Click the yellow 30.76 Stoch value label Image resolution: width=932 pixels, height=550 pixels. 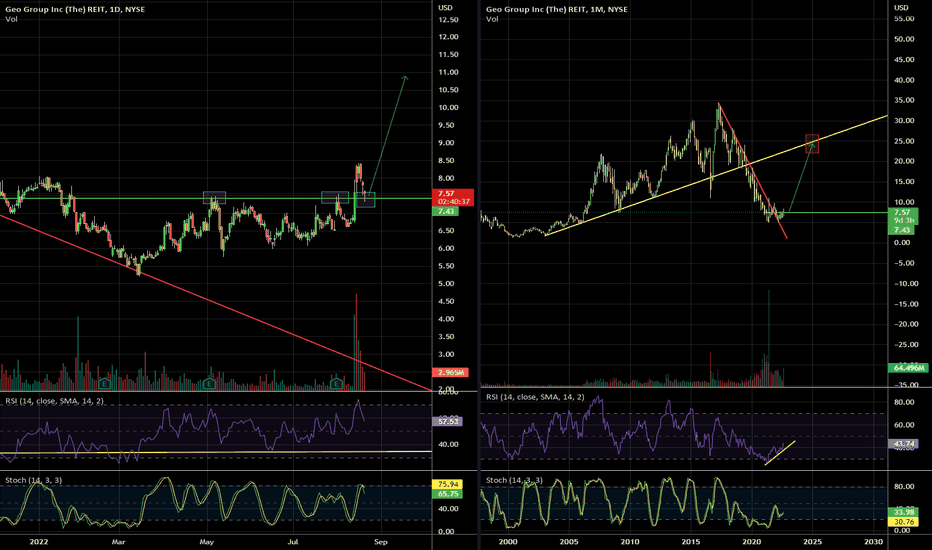pyautogui.click(x=903, y=521)
